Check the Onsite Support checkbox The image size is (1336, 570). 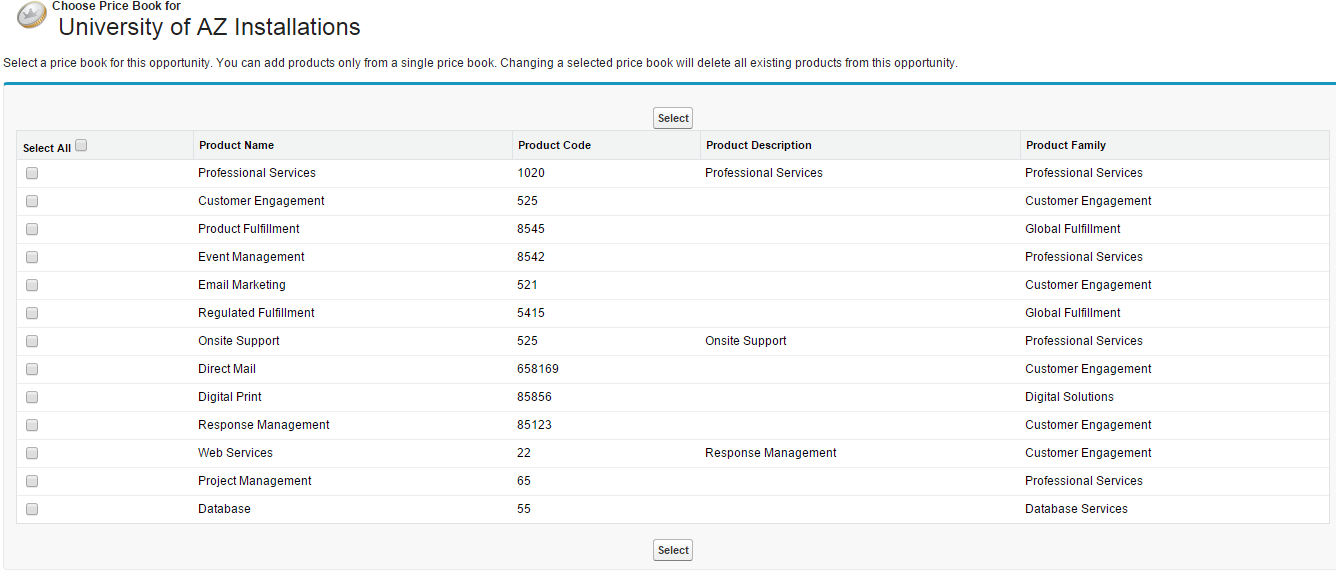(32, 341)
